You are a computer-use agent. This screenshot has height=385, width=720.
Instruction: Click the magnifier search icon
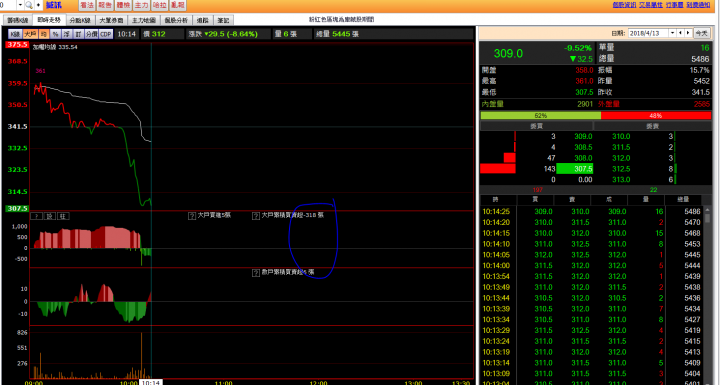click(29, 5)
